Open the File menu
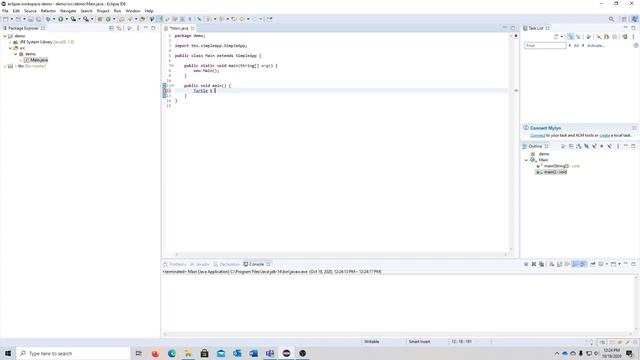Viewport: 640px width, 360px height. 5,11
